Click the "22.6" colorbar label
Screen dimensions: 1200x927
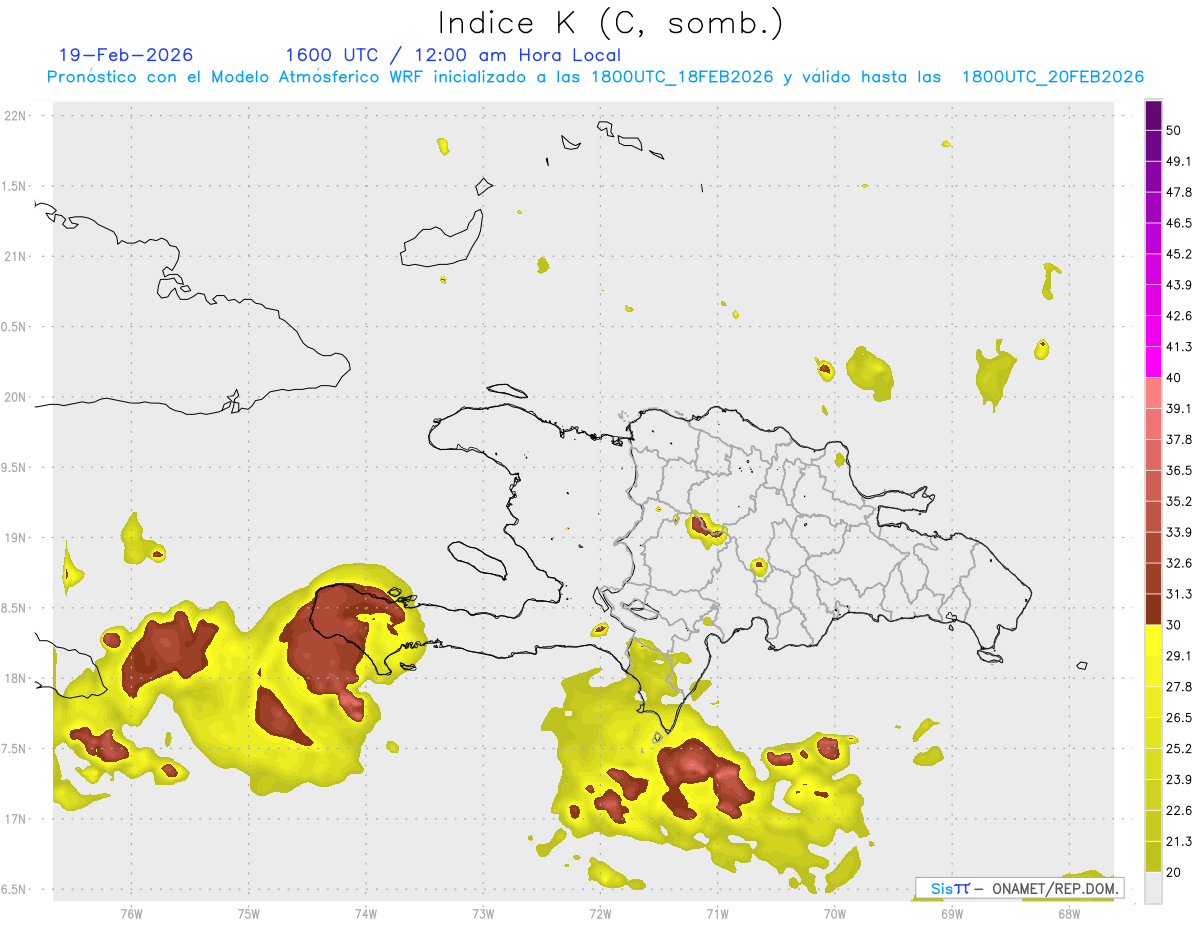click(1179, 811)
